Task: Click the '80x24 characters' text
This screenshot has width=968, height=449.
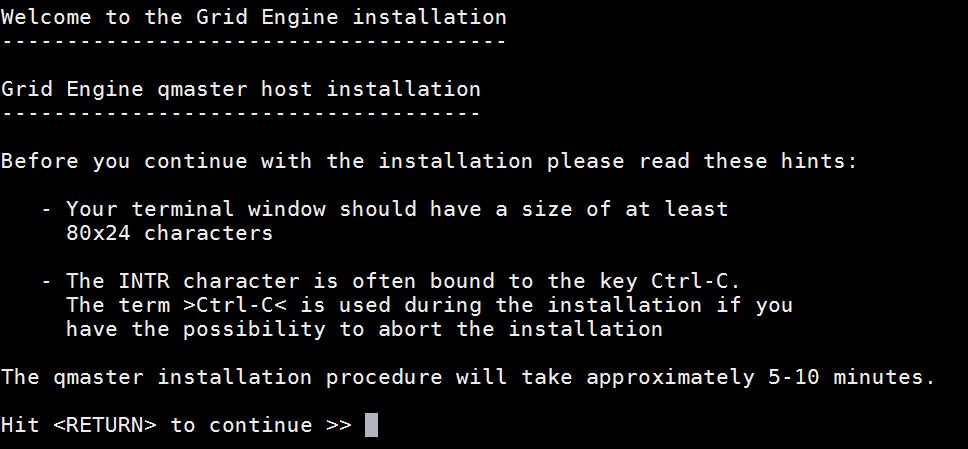Action: 169,233
